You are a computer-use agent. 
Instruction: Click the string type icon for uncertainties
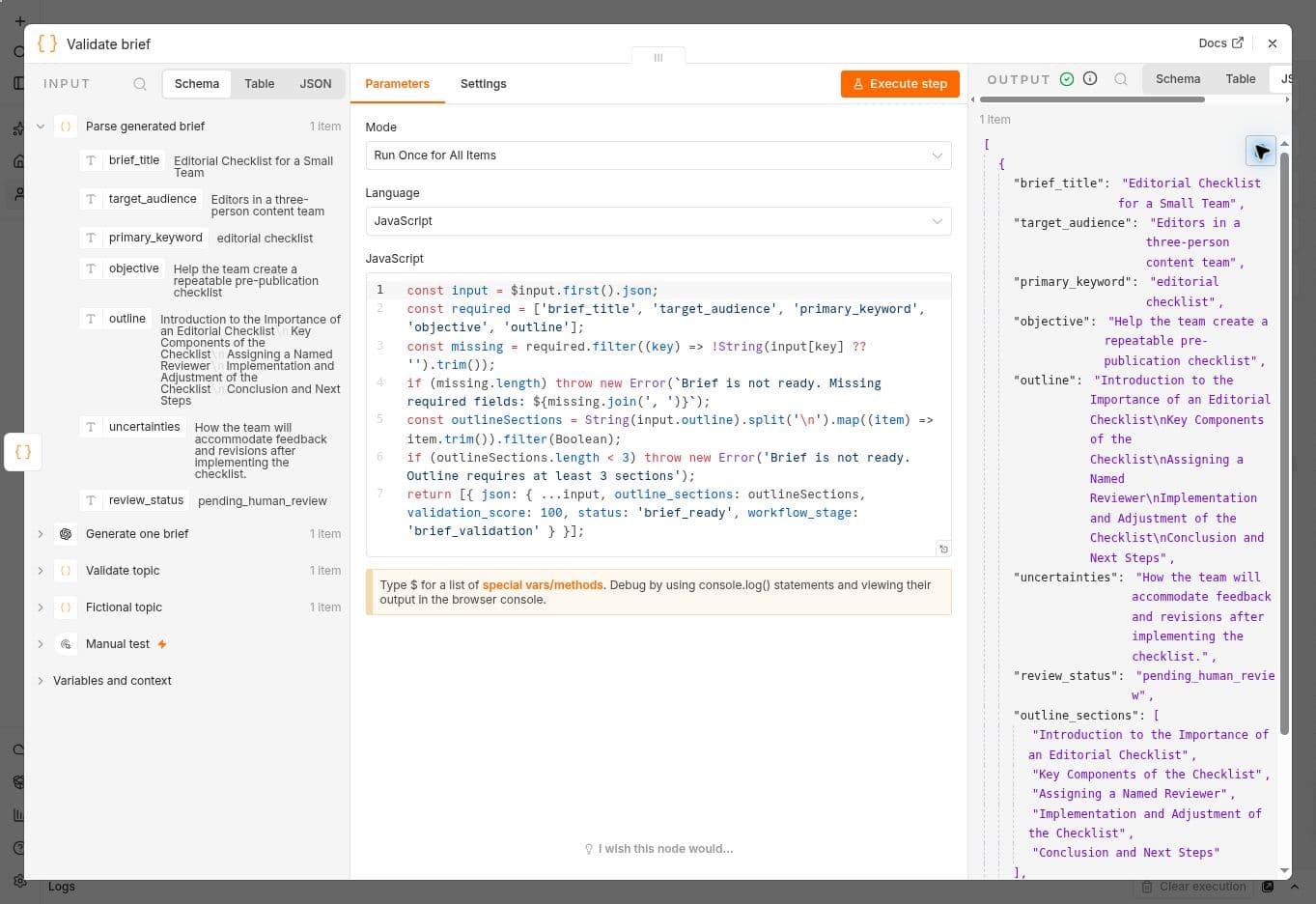[x=91, y=427]
